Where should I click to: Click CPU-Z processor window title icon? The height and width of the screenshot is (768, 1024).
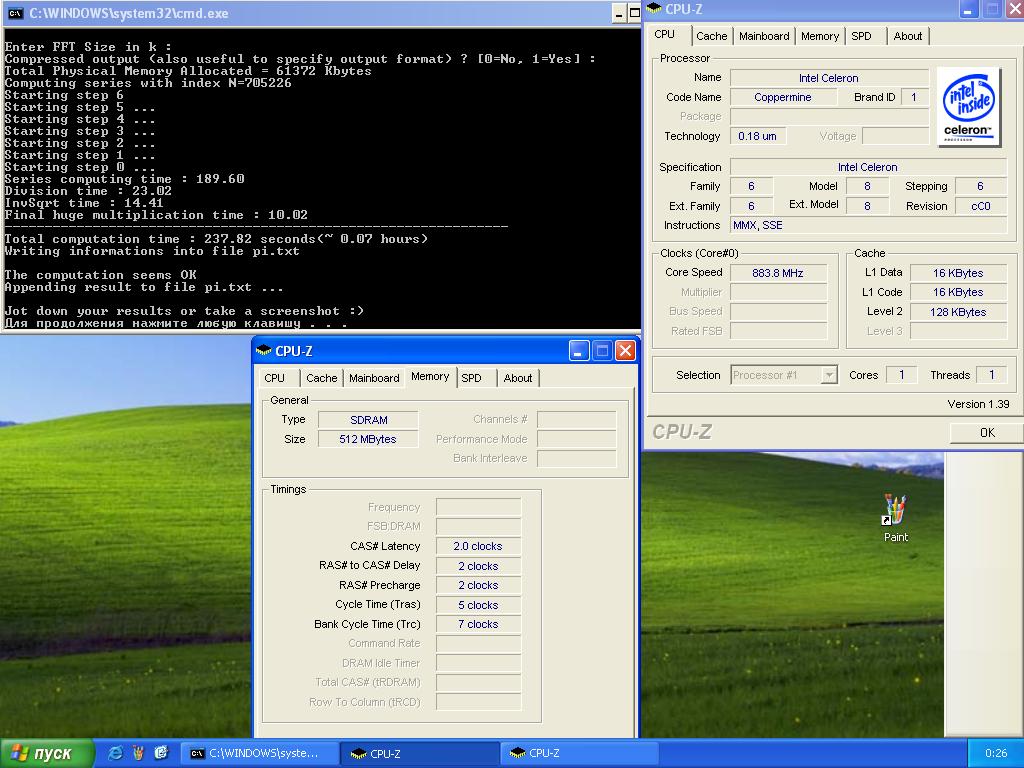click(654, 8)
